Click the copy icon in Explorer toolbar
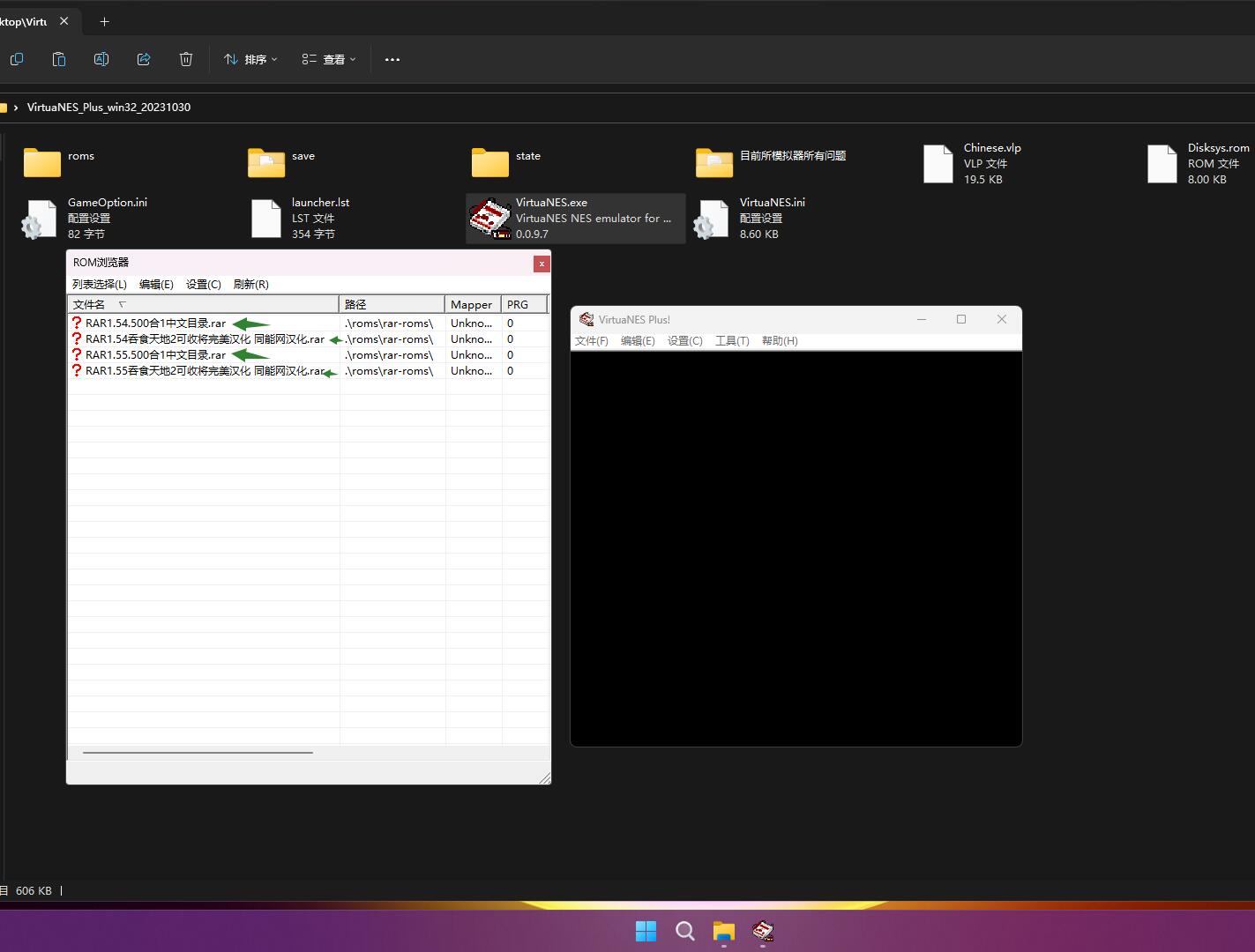 pos(17,59)
